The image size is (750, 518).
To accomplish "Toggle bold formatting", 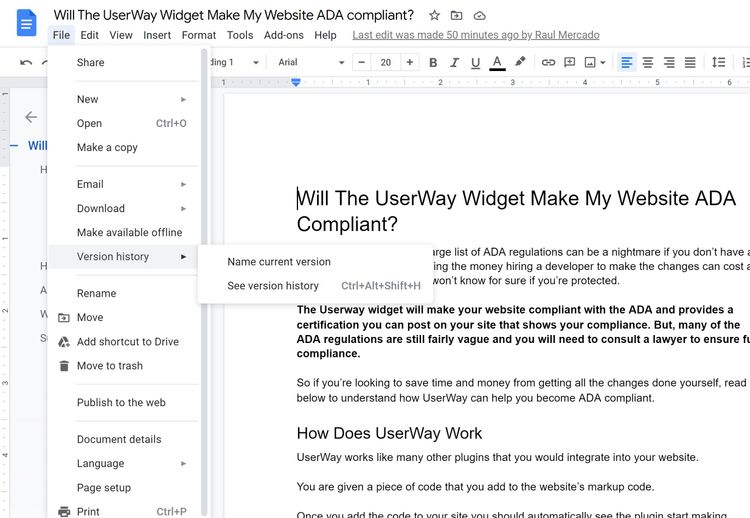I will click(433, 62).
